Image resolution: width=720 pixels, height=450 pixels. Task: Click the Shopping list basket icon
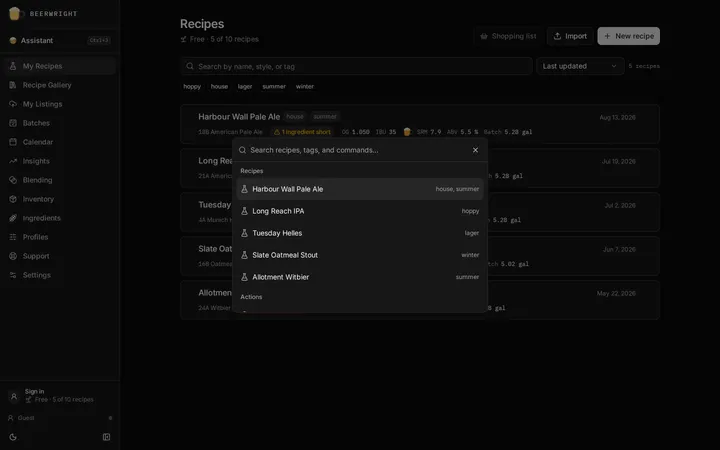[x=484, y=36]
